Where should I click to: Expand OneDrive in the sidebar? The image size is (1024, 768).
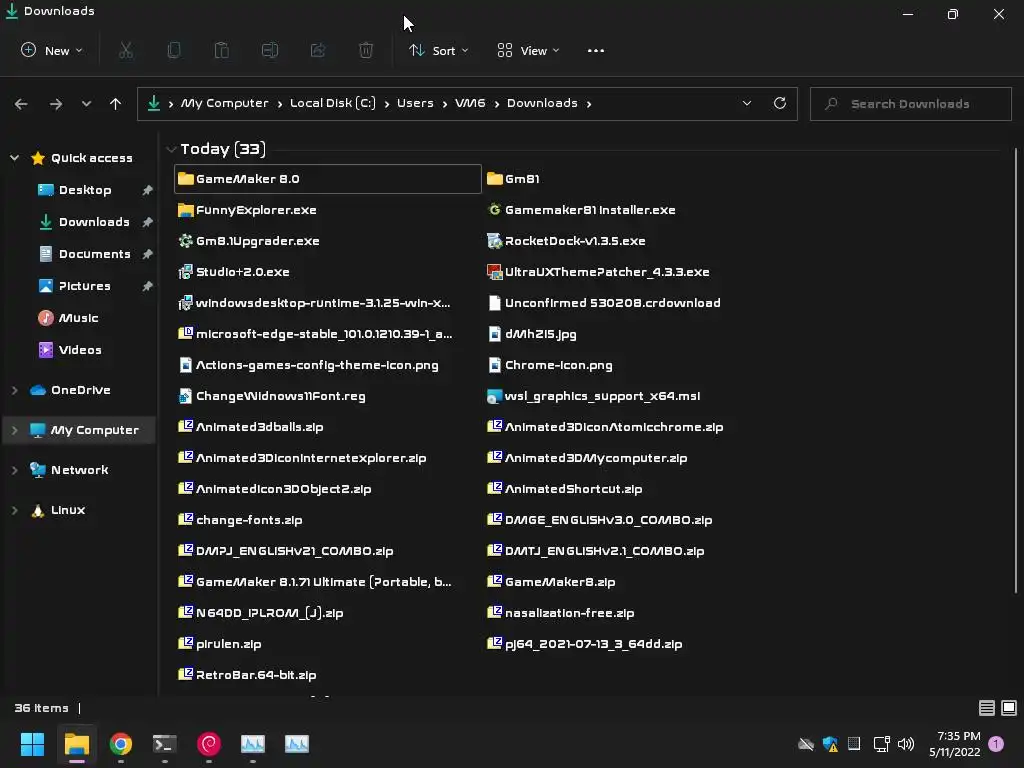[x=14, y=390]
